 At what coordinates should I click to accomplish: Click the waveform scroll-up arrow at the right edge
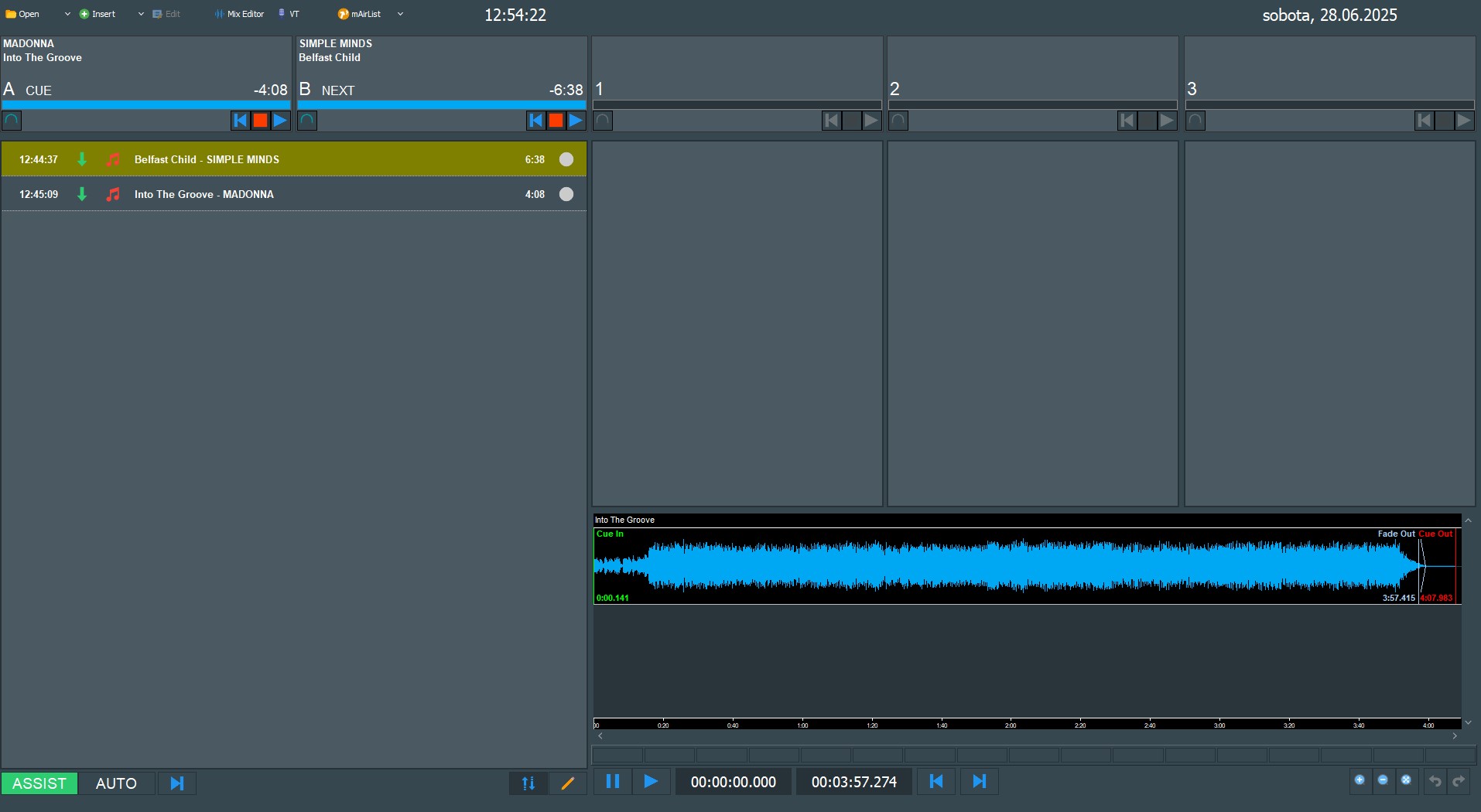[1468, 520]
